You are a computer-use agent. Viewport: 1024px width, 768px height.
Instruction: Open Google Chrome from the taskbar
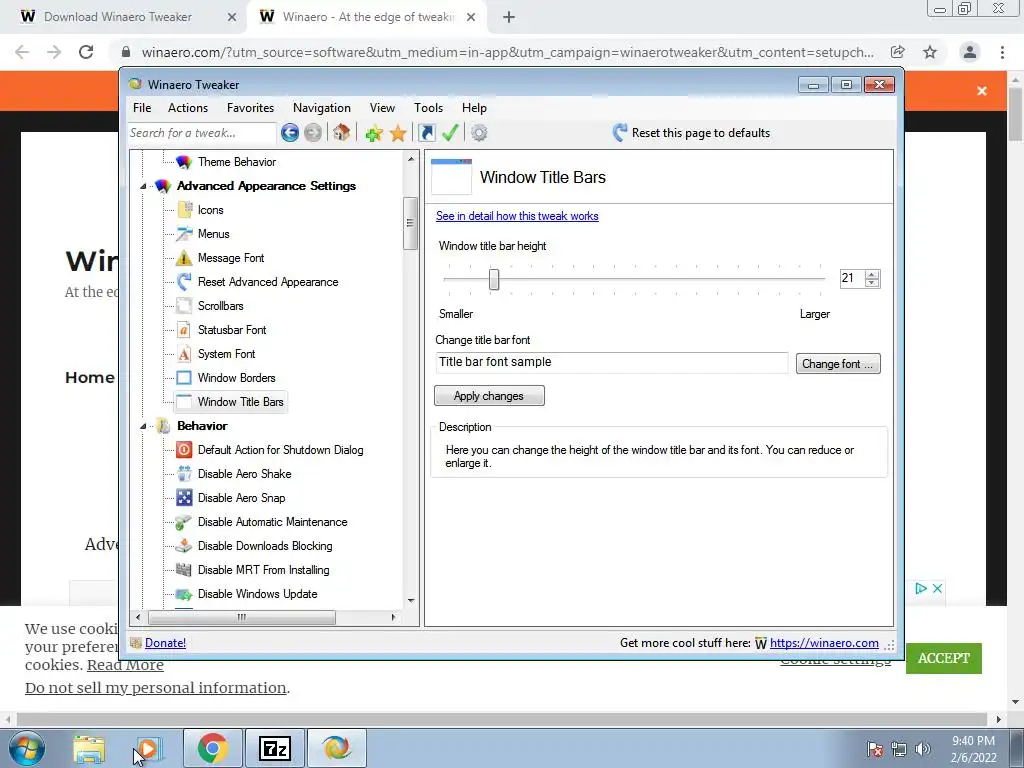212,748
